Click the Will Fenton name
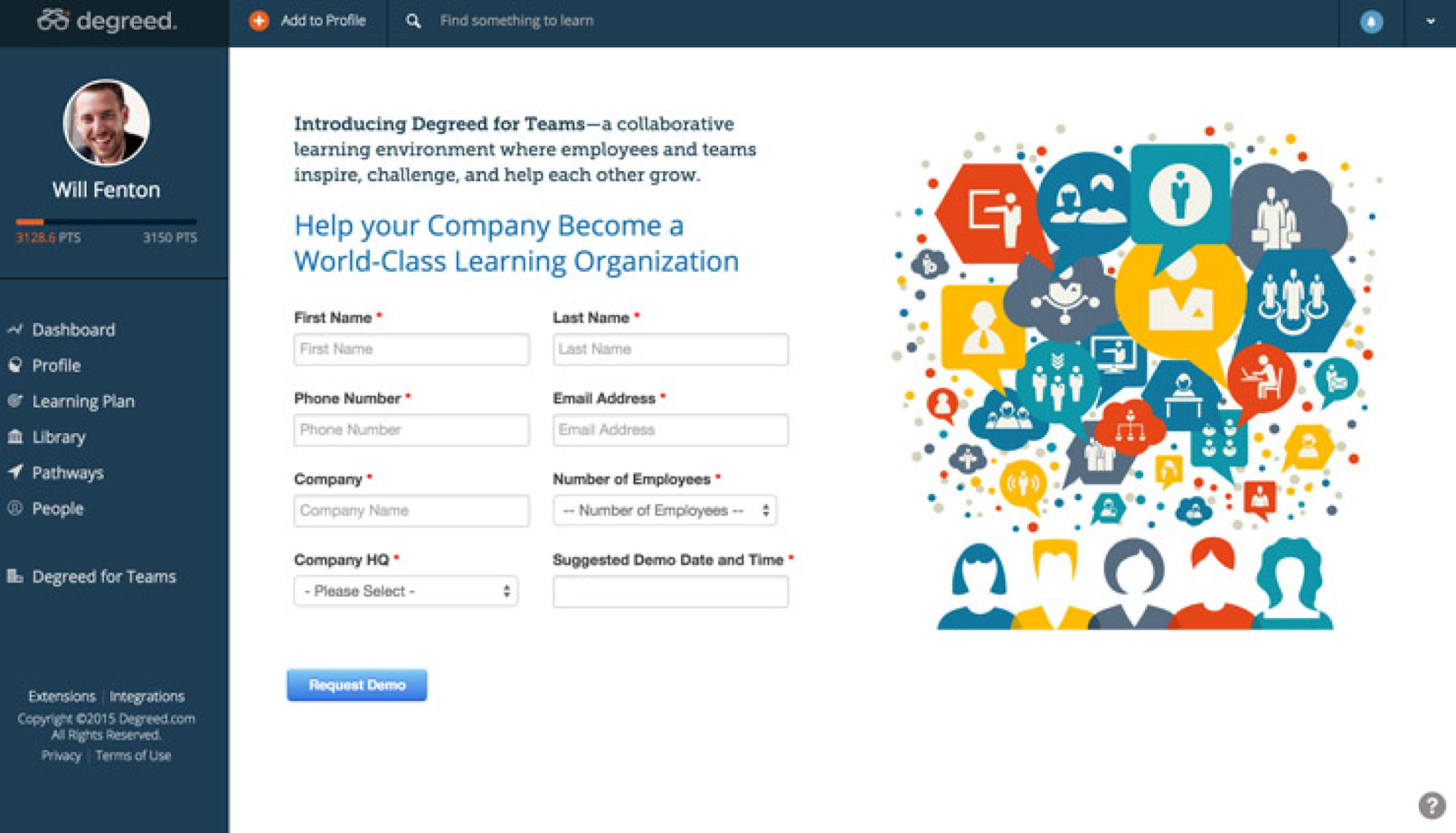This screenshot has height=833, width=1456. click(x=106, y=189)
